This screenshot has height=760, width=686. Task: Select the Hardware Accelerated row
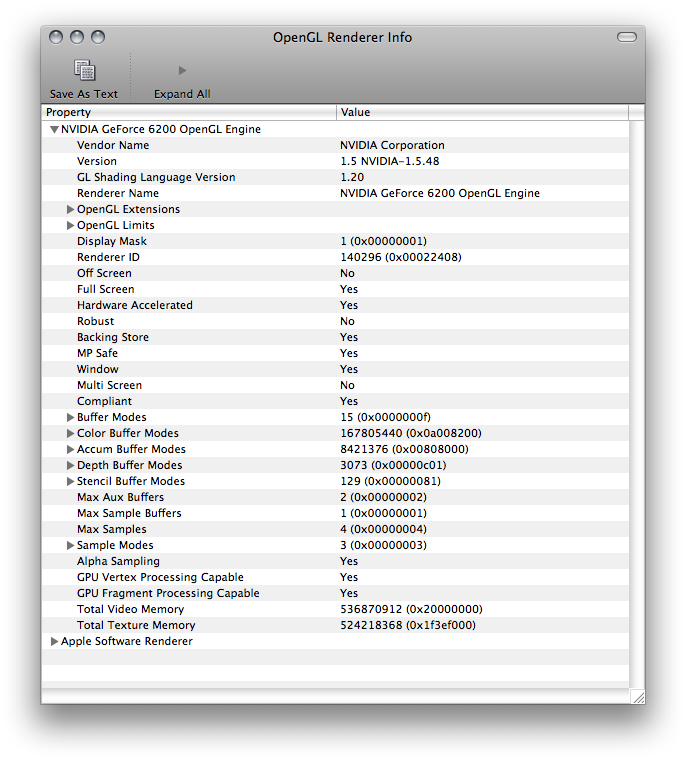tap(335, 305)
